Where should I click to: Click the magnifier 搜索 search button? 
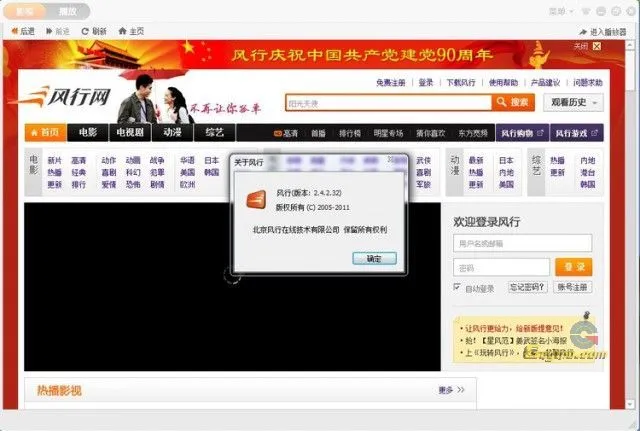[x=513, y=102]
